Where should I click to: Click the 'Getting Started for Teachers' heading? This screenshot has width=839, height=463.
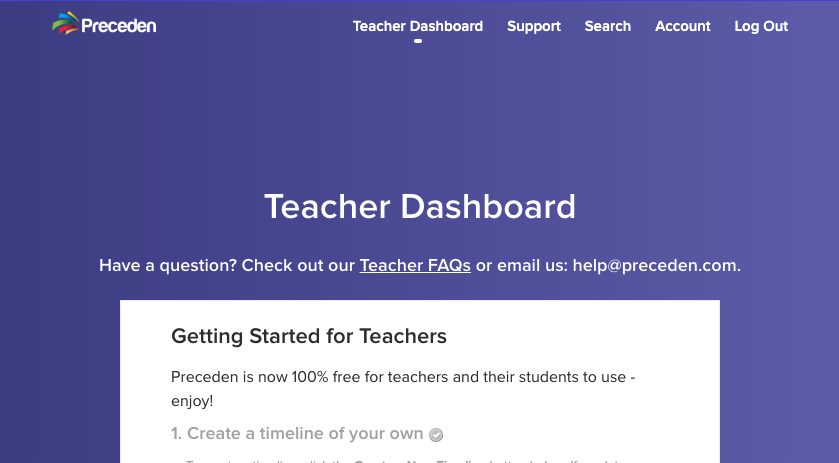pyautogui.click(x=309, y=336)
